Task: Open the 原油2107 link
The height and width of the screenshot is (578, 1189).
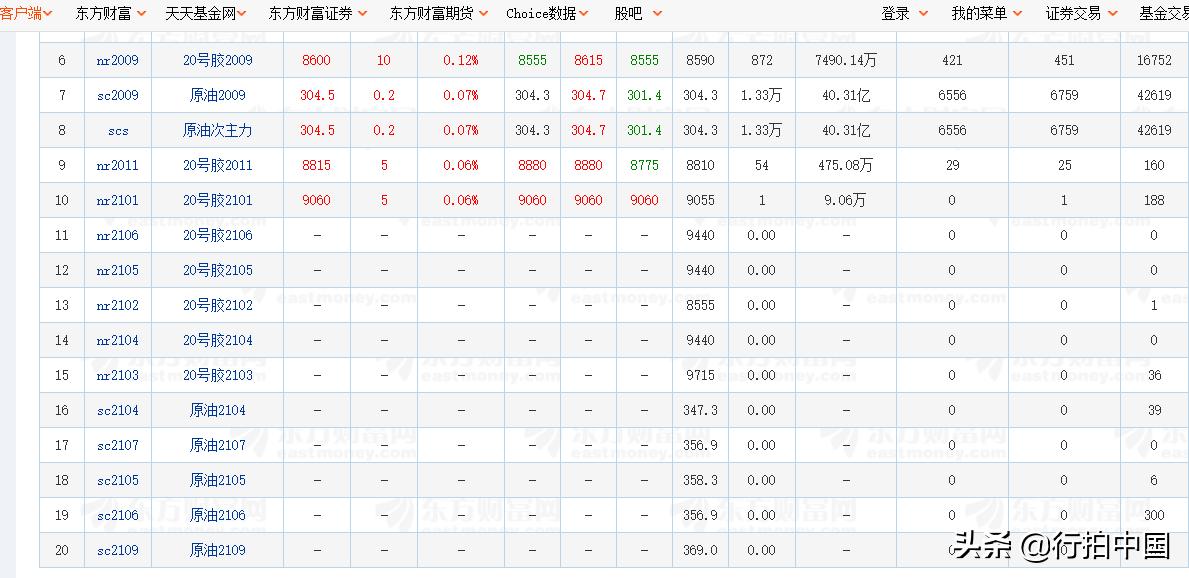Action: point(218,445)
